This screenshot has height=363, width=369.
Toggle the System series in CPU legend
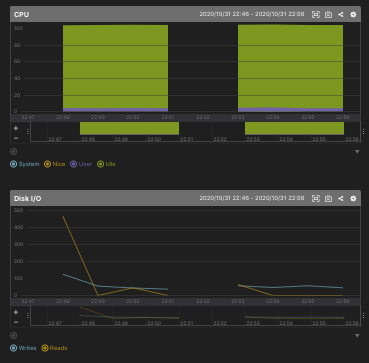click(x=25, y=164)
